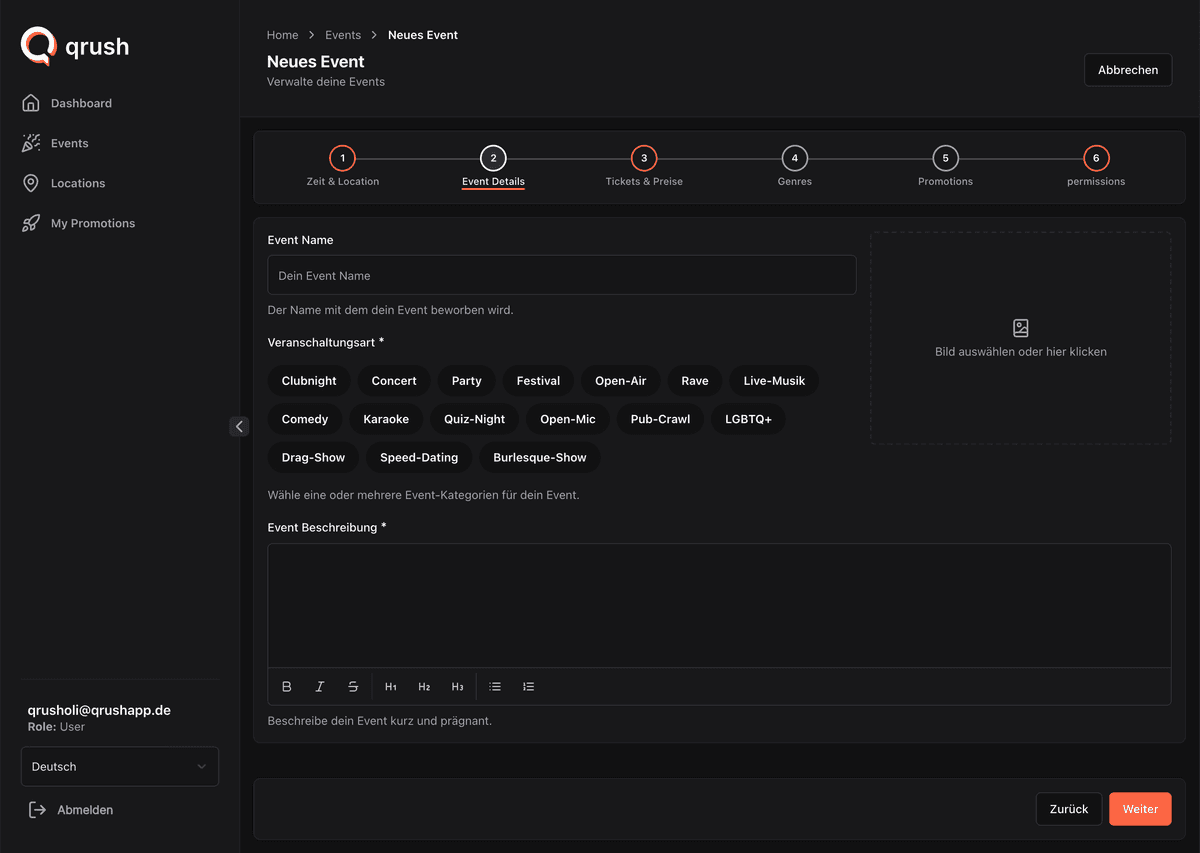Enable the Karaoke event category

386,419
